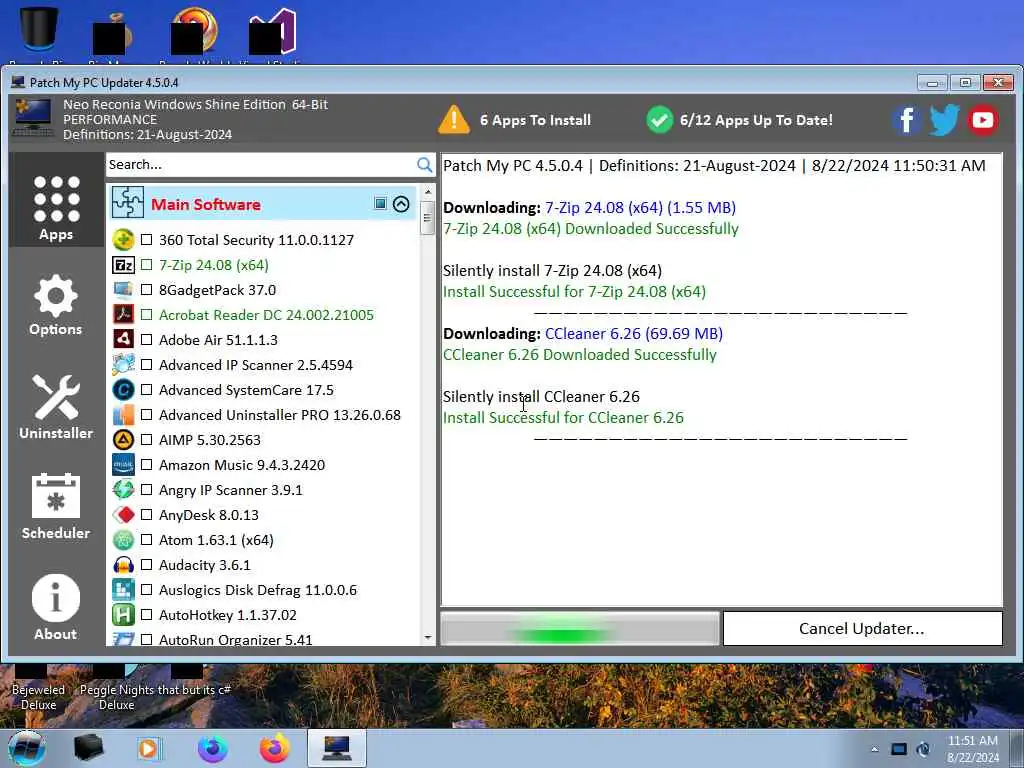Open the Scheduler section
This screenshot has width=1024, height=768.
[56, 506]
